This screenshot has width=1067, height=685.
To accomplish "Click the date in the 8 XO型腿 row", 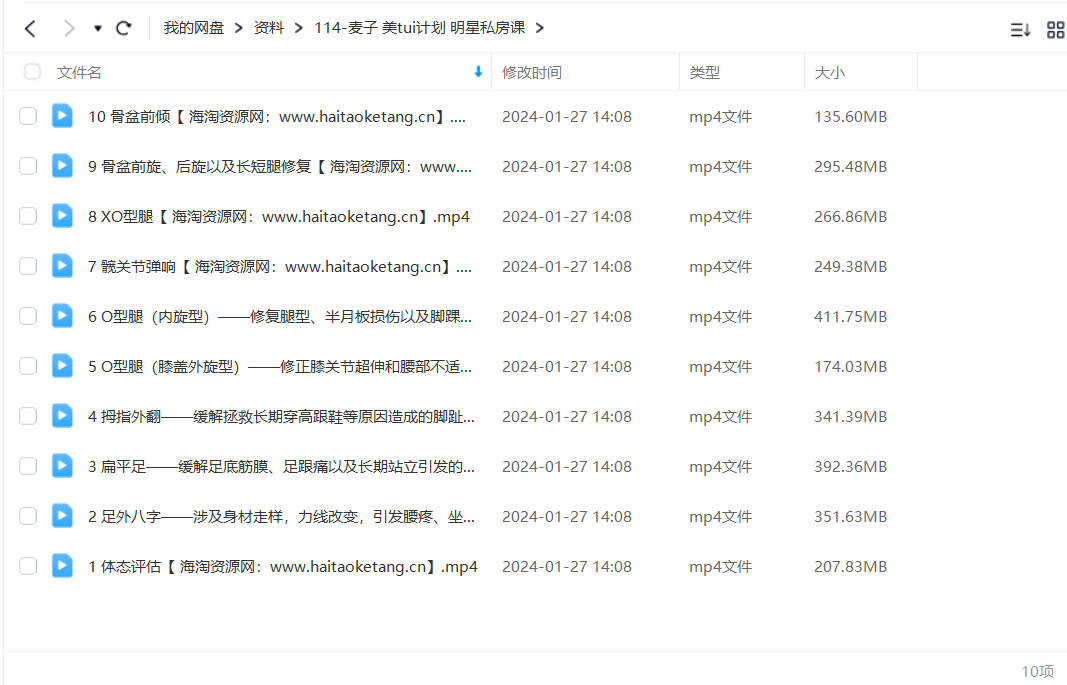I will (567, 216).
